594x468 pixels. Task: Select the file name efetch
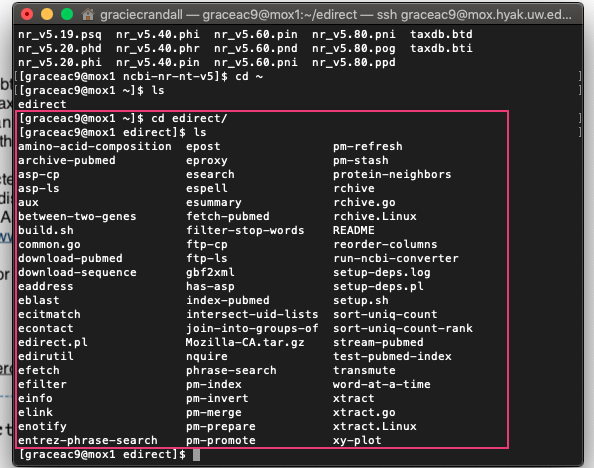(x=39, y=371)
